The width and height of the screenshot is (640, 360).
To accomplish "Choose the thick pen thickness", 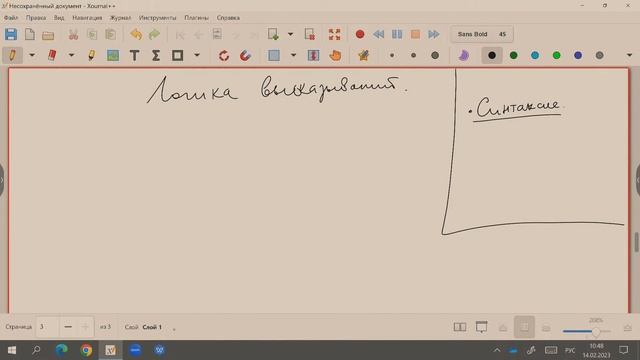I will coord(435,55).
